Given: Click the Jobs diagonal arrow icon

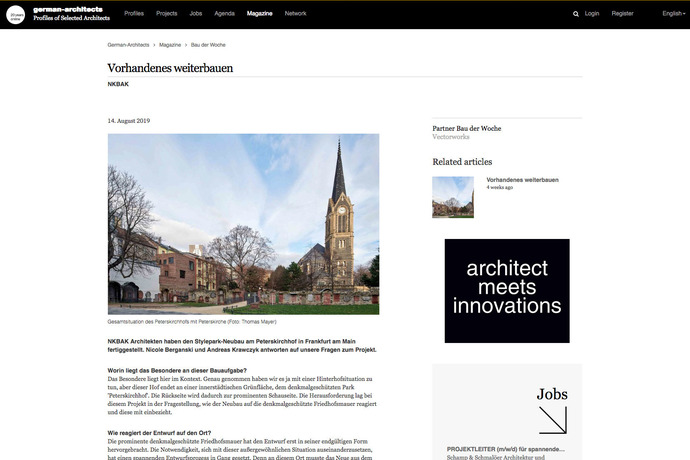Looking at the screenshot, I should coord(552,419).
